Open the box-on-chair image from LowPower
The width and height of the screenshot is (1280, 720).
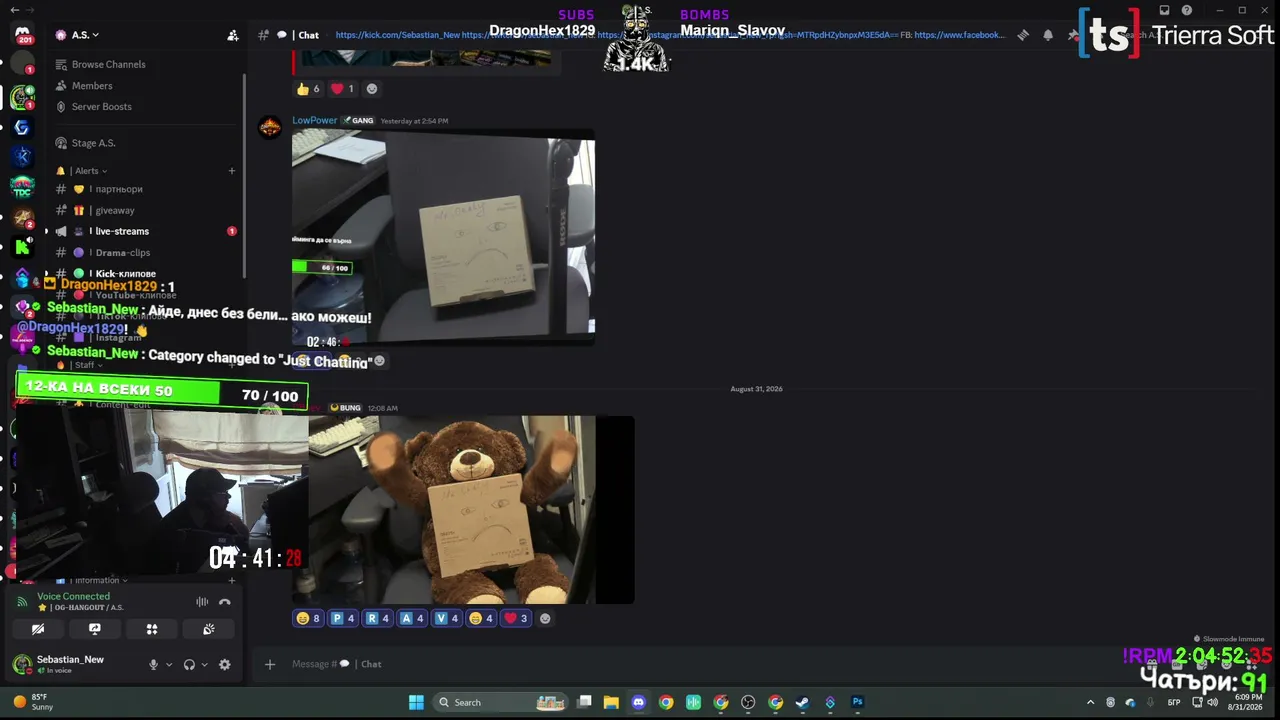[443, 236]
